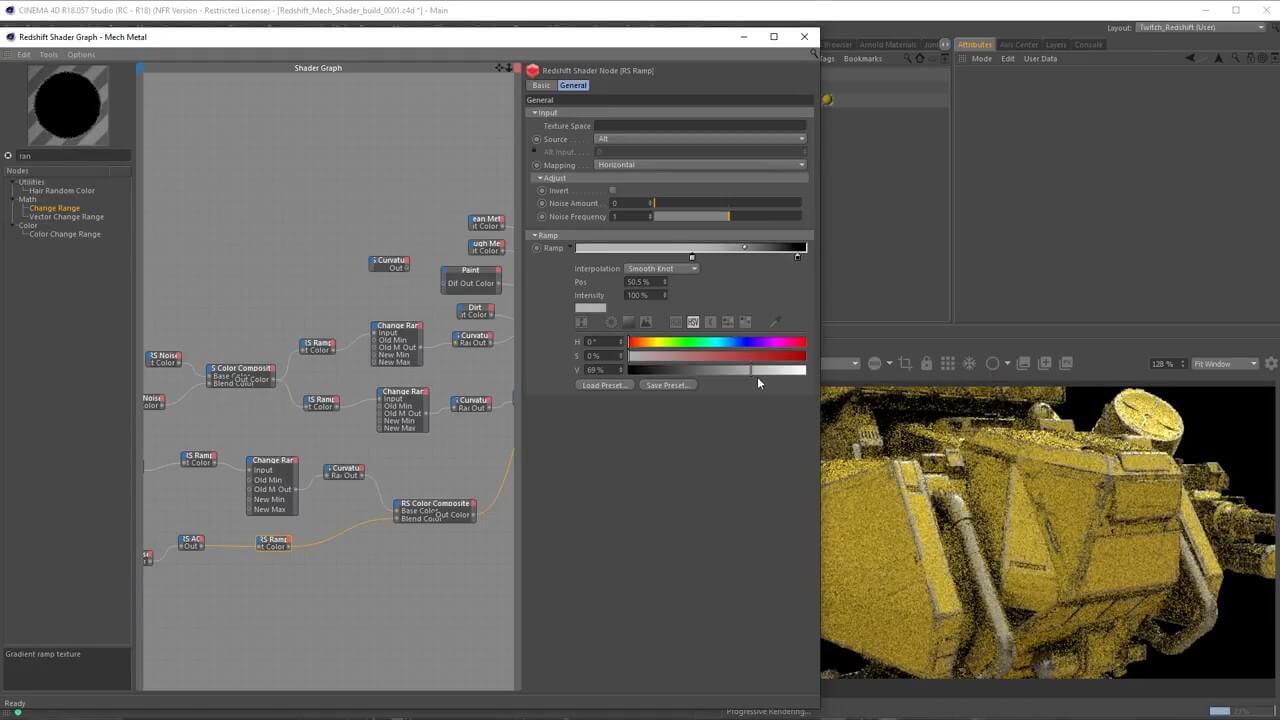Screen dimensions: 1280x720
Task: Click the back arrow in Attributes panel
Action: [1189, 59]
